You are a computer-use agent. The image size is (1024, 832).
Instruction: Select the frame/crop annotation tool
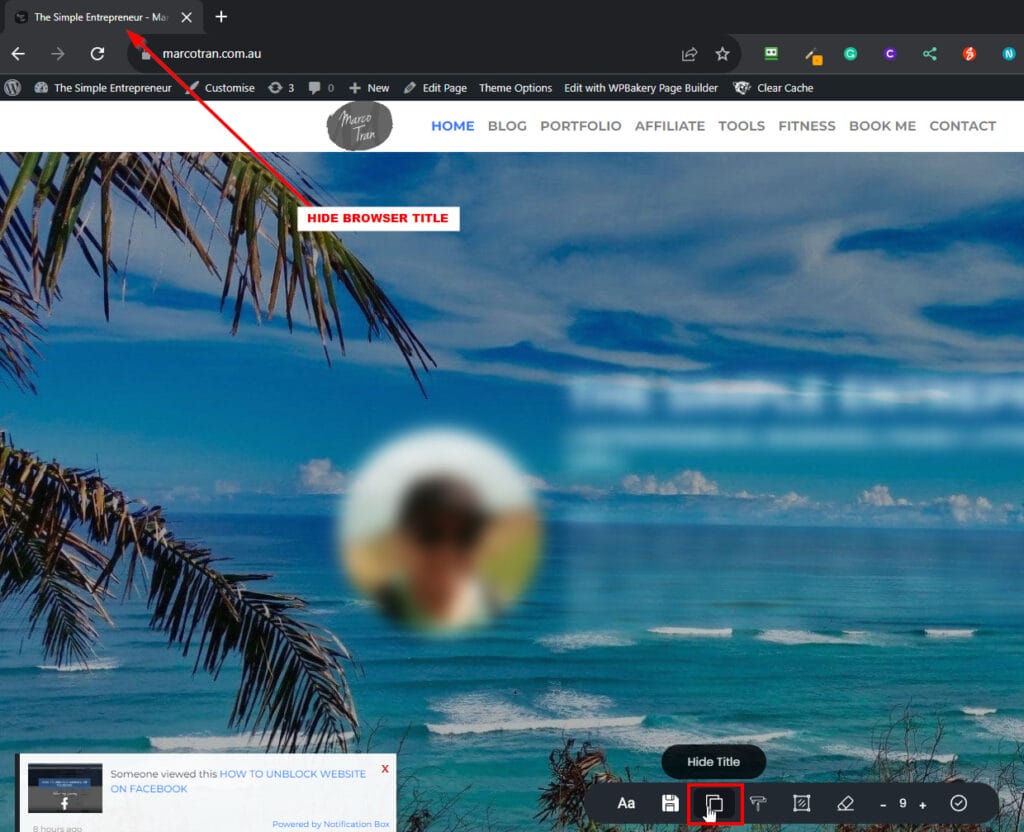click(x=801, y=803)
